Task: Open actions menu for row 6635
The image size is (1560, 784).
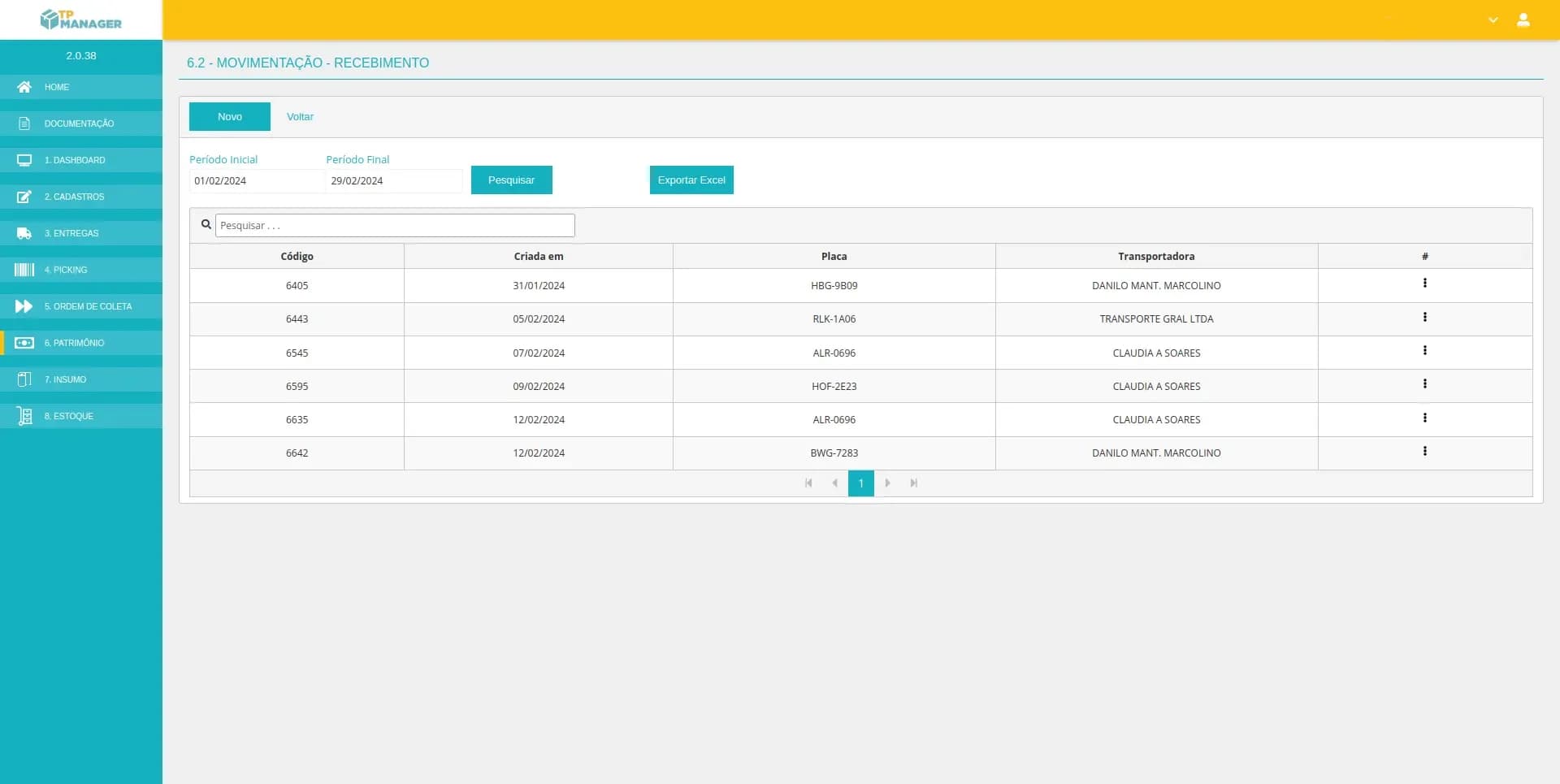Action: click(x=1424, y=418)
